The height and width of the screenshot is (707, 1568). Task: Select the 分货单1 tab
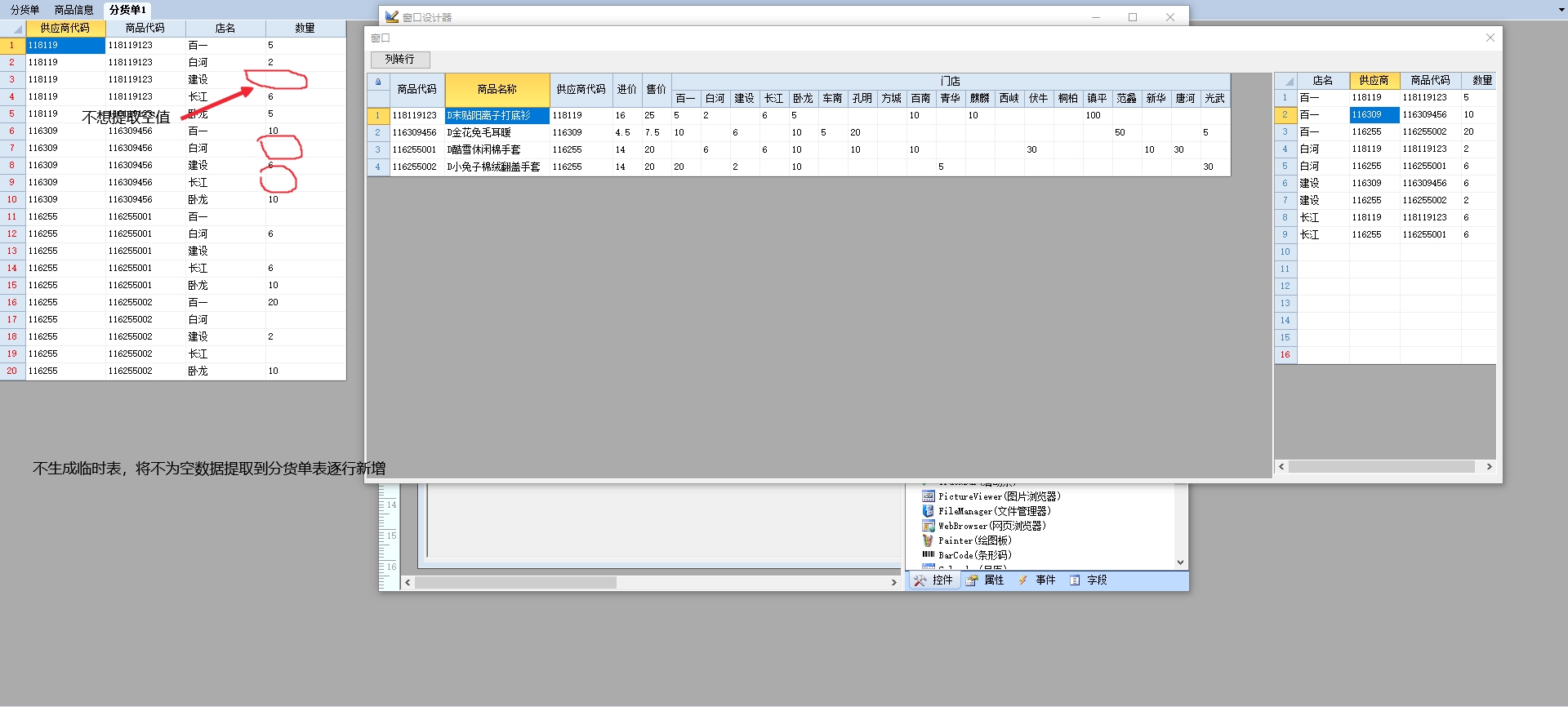(x=127, y=10)
